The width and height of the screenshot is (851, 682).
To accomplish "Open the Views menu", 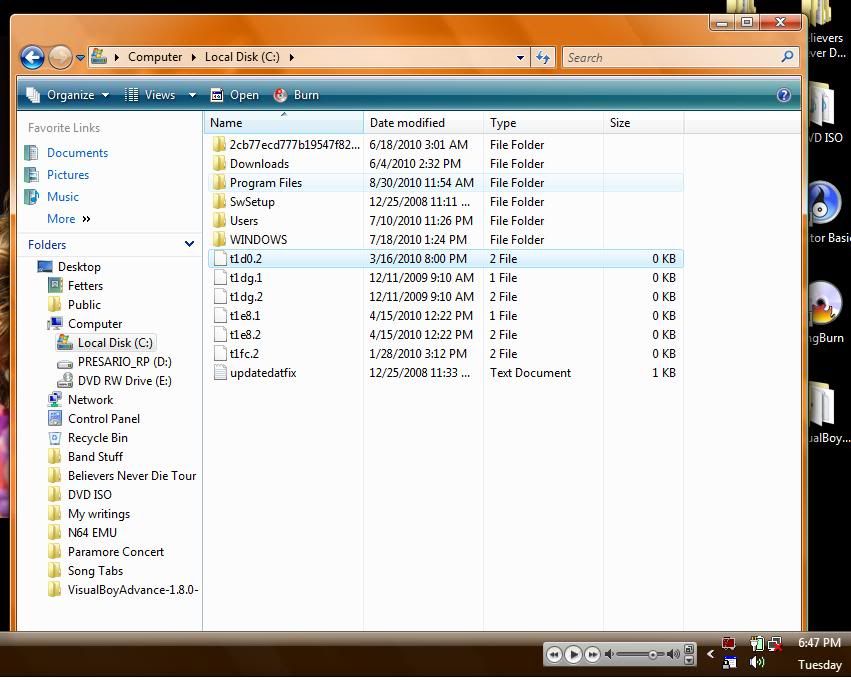I will 150,95.
